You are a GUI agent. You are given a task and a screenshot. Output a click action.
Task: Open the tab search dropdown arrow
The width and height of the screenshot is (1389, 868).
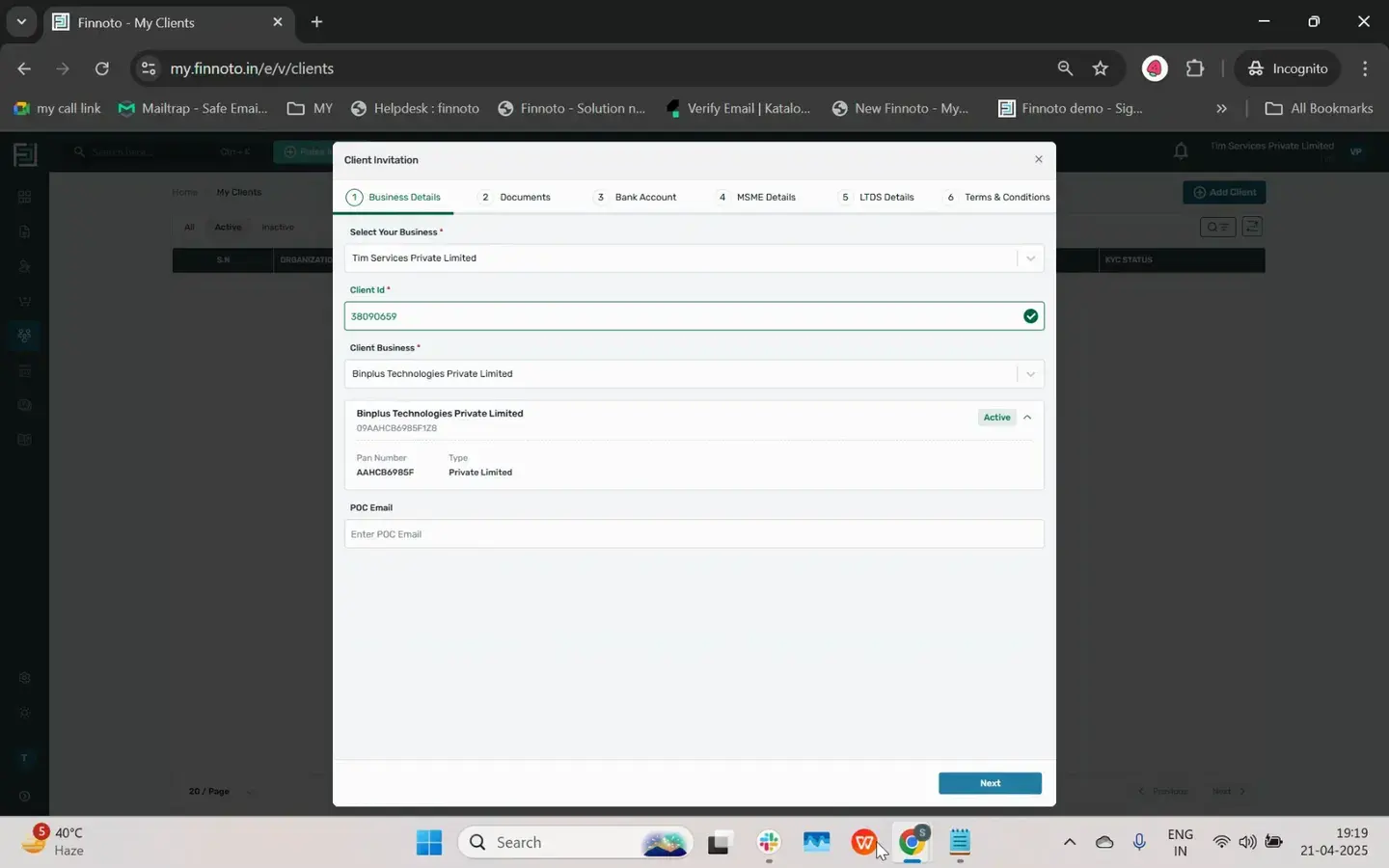pos(21,21)
